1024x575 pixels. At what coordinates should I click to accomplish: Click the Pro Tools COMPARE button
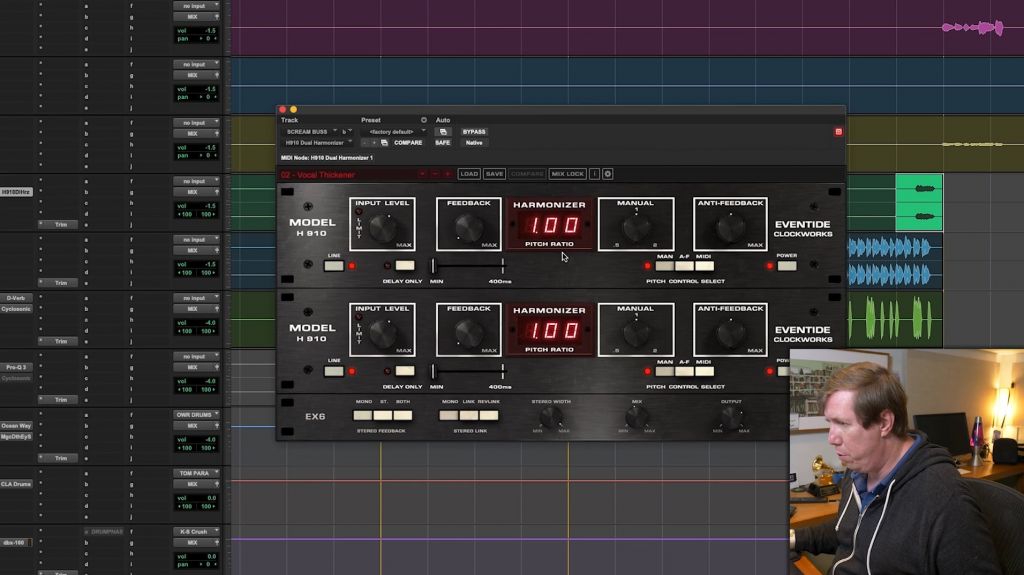click(x=408, y=142)
